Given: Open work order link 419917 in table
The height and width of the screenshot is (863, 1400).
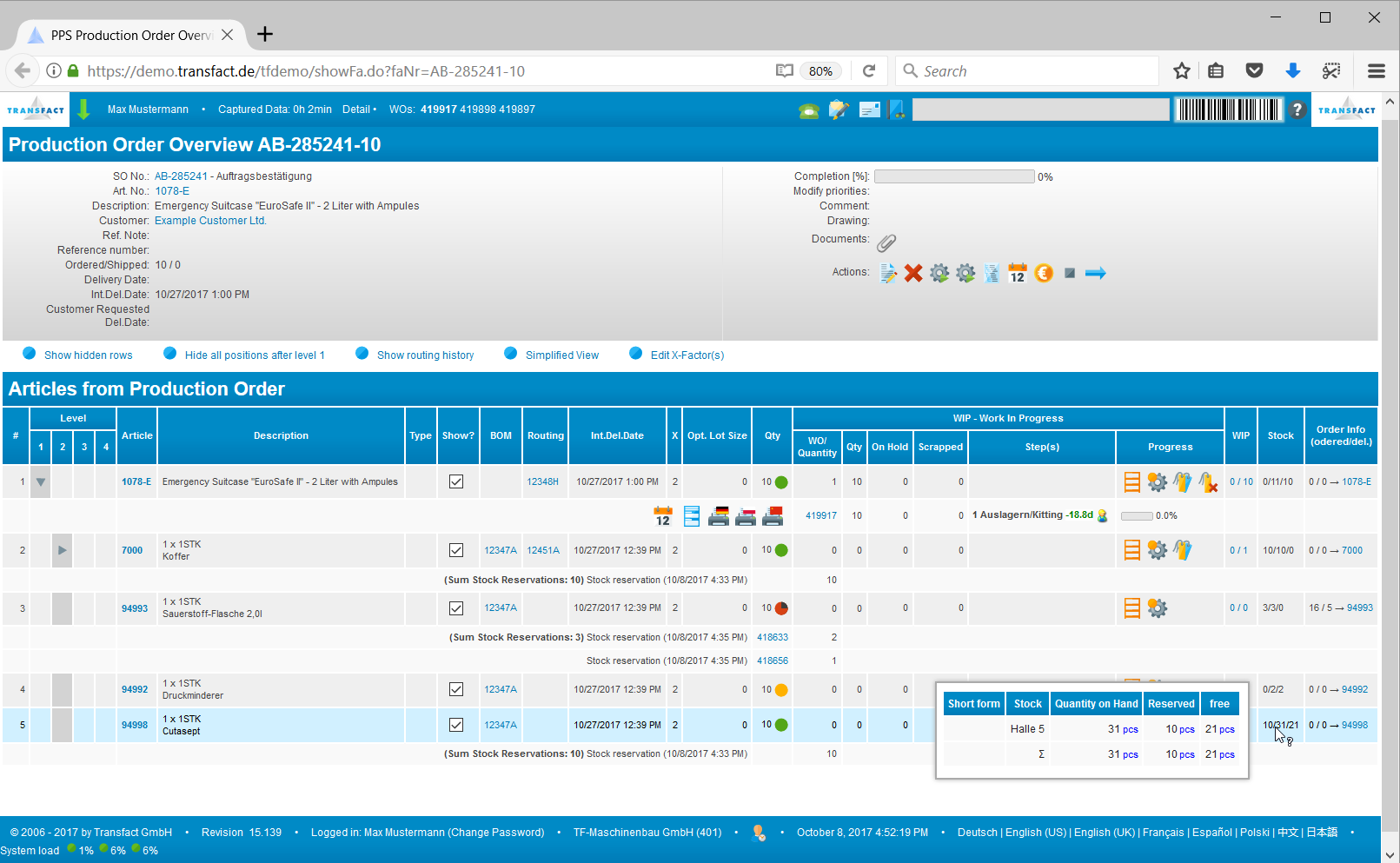Looking at the screenshot, I should click(x=821, y=515).
